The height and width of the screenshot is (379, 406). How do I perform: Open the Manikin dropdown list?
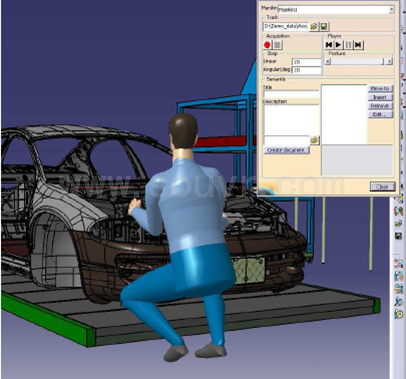(392, 10)
